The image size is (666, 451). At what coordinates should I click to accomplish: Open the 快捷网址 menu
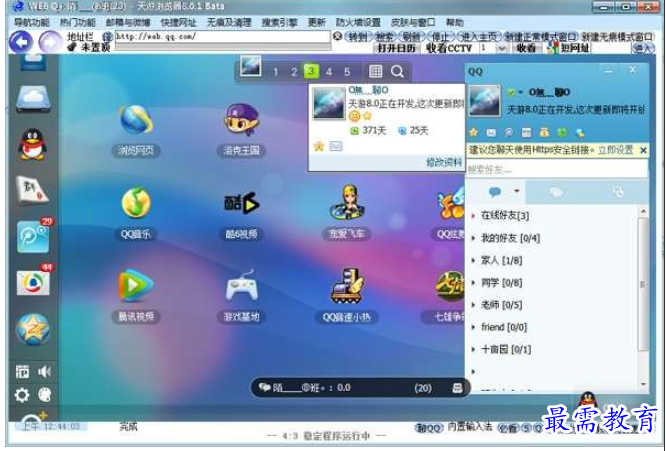point(178,22)
